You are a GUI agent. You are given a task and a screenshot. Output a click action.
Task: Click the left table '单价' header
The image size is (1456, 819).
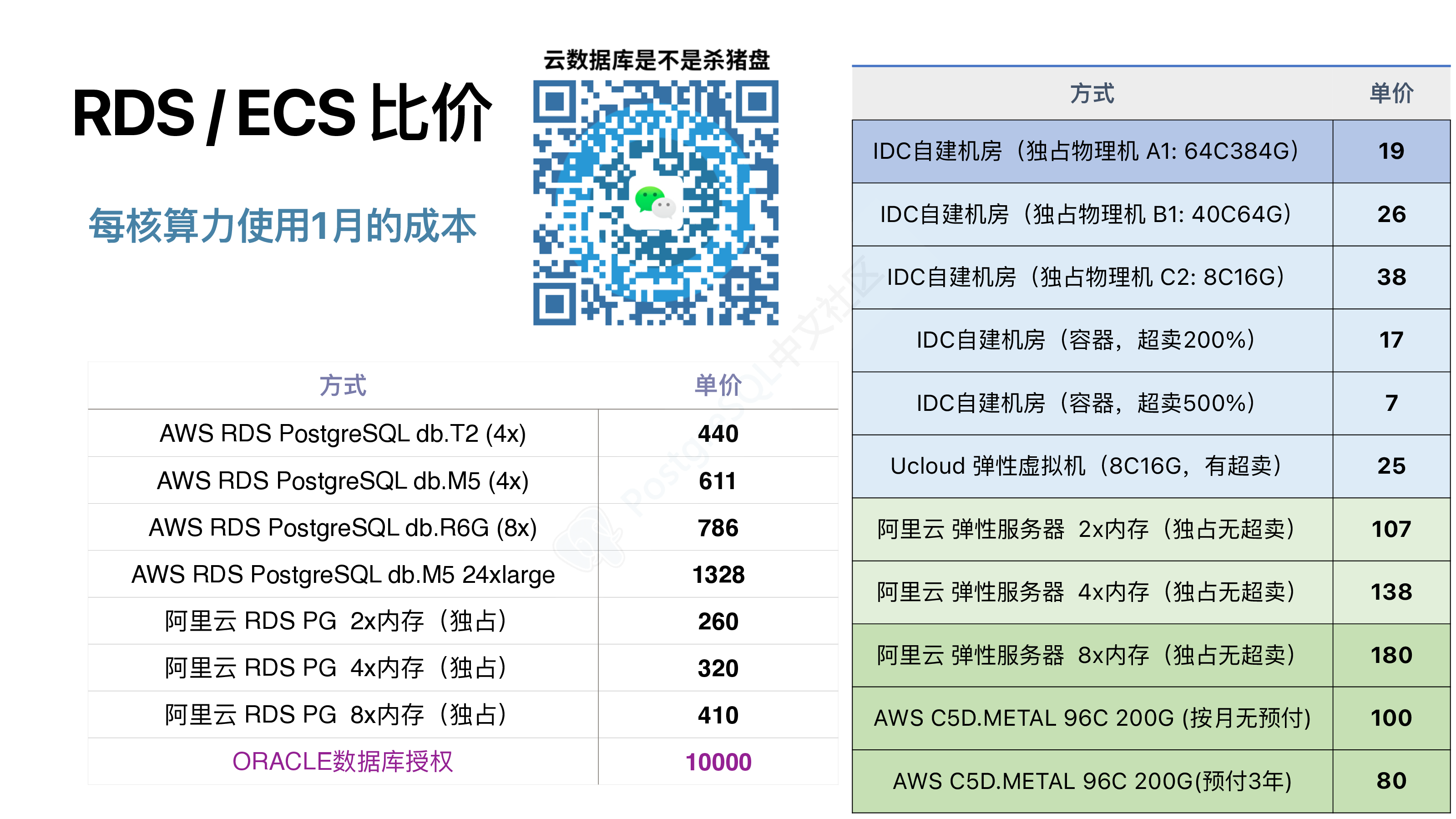(x=718, y=385)
